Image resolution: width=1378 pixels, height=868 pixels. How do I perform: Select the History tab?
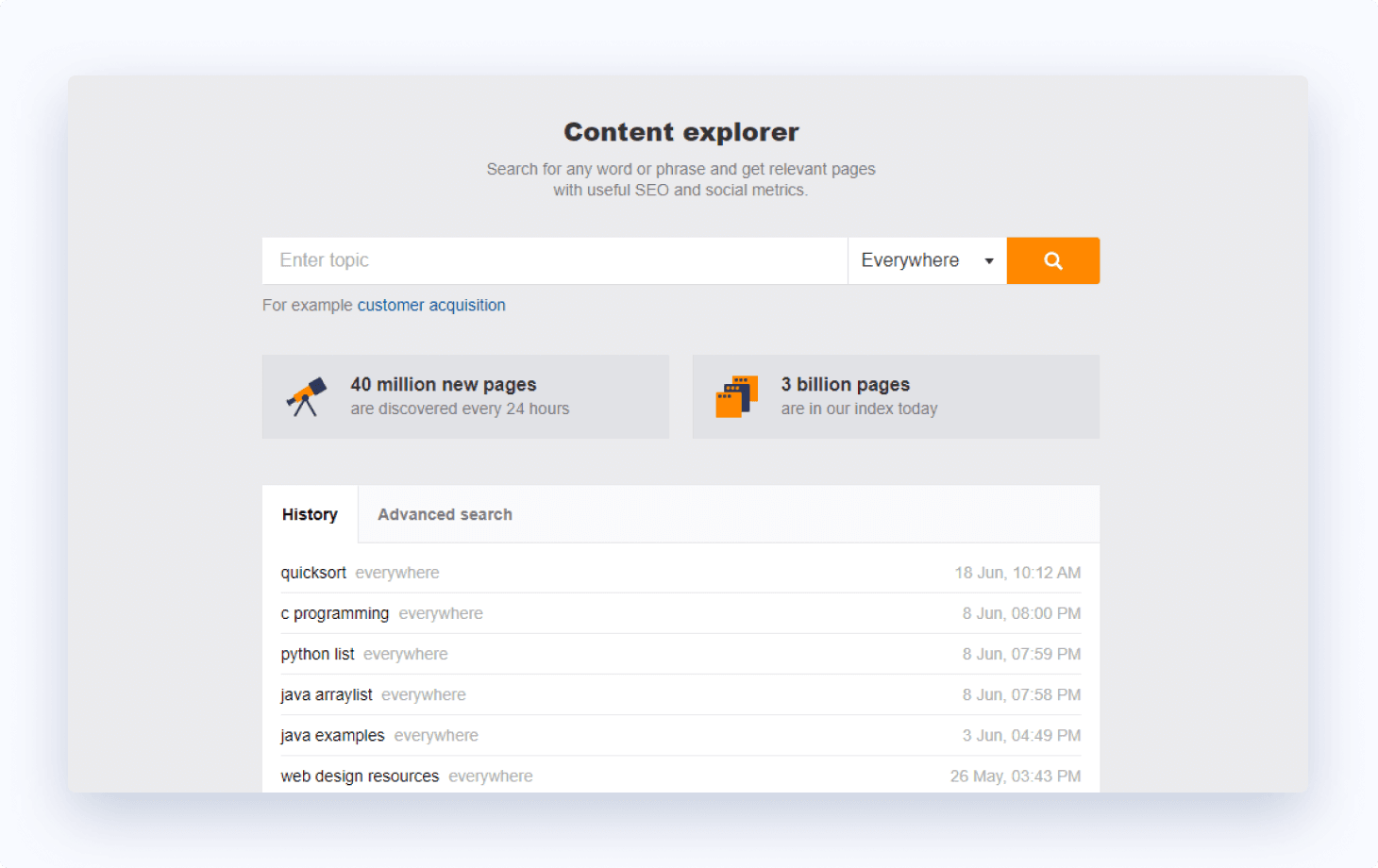tap(310, 514)
